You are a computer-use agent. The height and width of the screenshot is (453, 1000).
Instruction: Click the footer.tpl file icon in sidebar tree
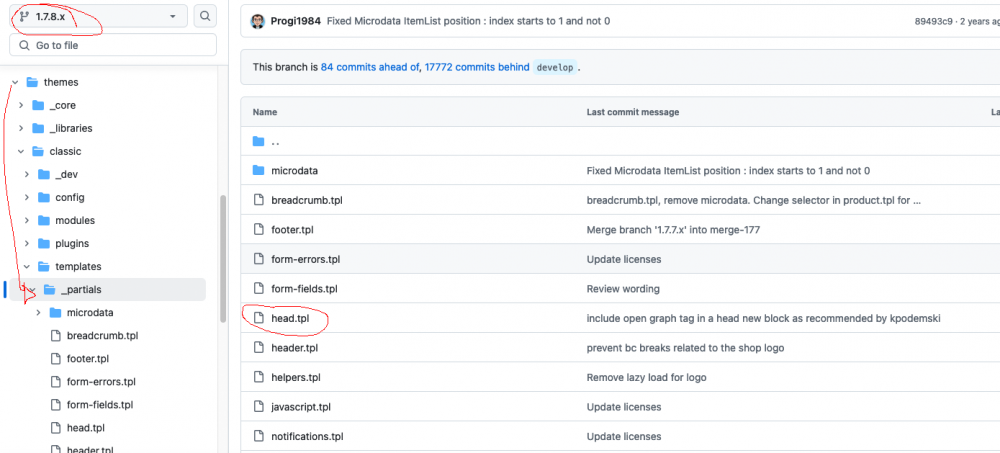tap(56, 358)
